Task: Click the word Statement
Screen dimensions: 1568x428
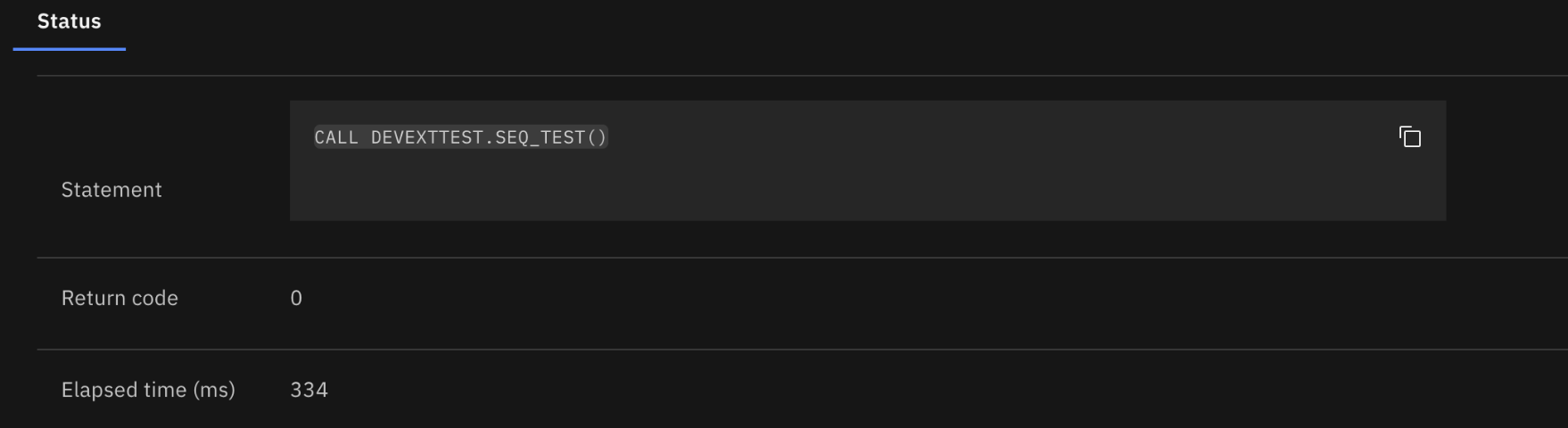Action: (111, 190)
